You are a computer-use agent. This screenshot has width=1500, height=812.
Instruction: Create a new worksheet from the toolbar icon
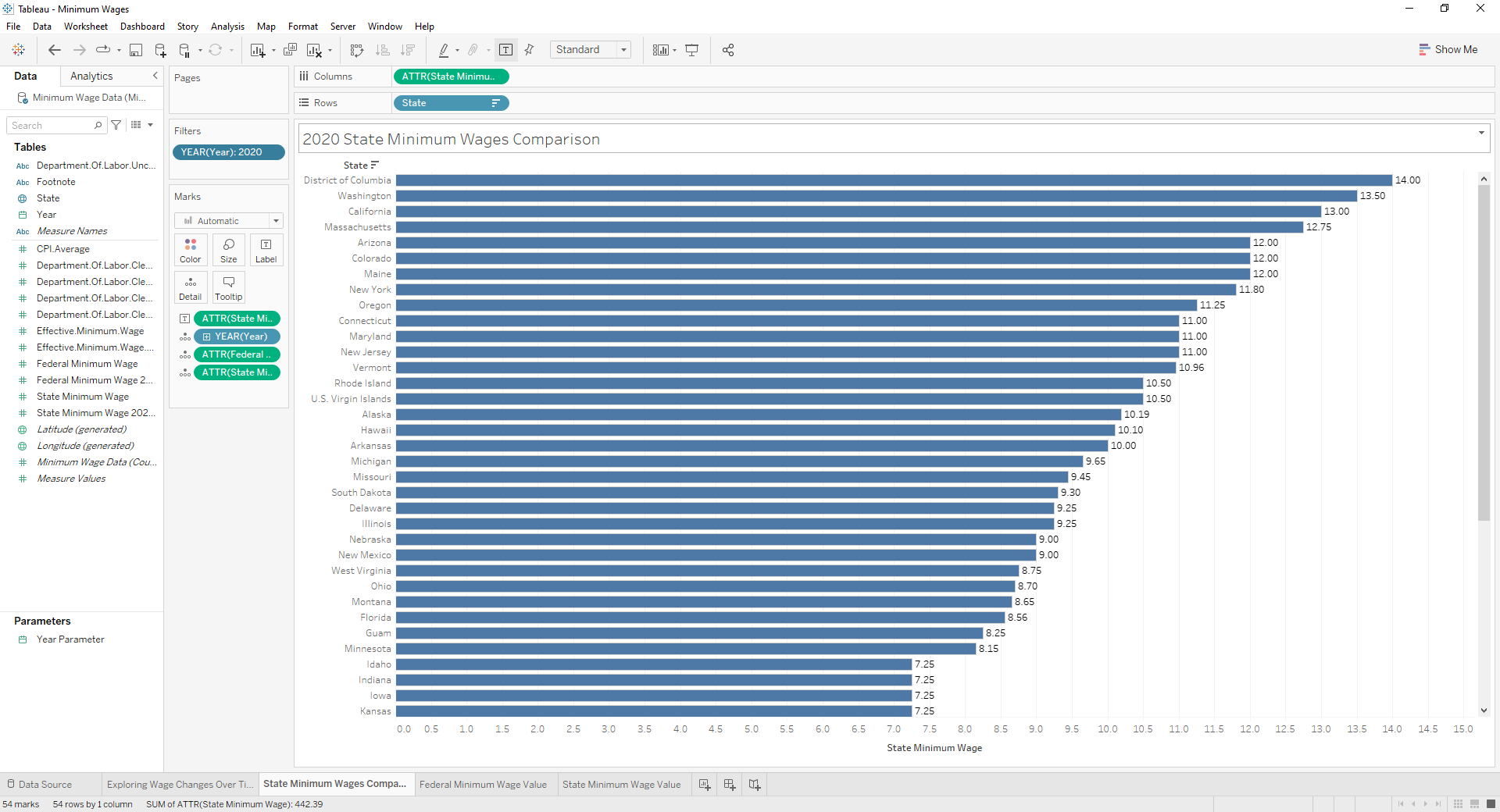pos(258,50)
